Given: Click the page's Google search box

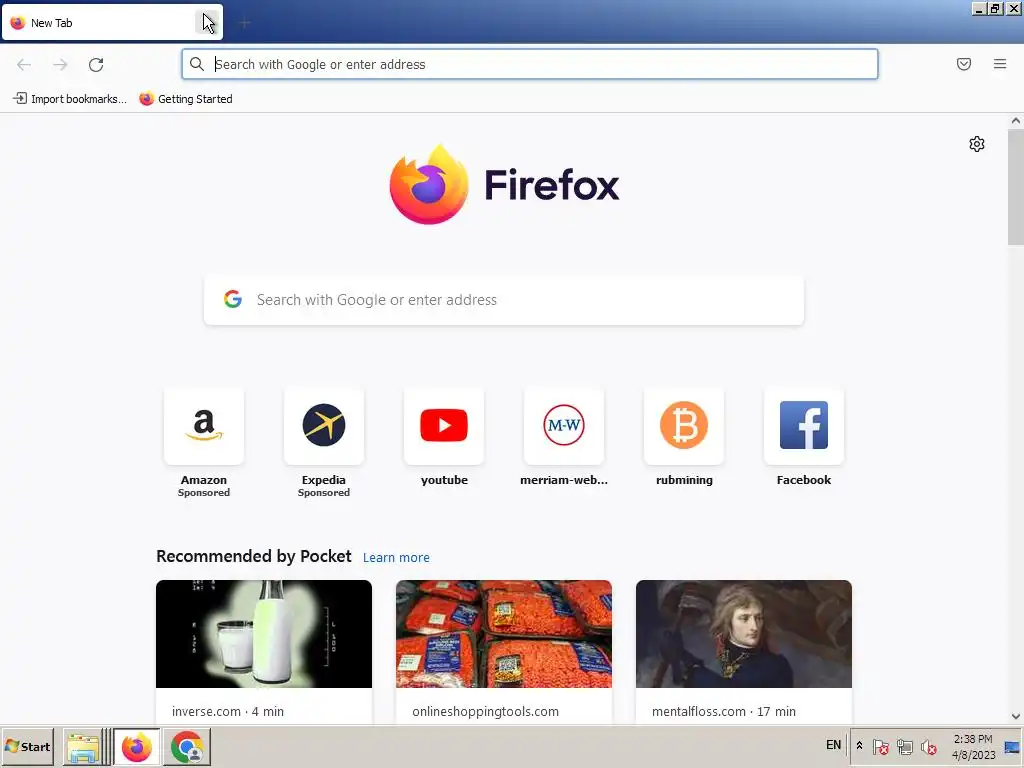Looking at the screenshot, I should [x=504, y=300].
